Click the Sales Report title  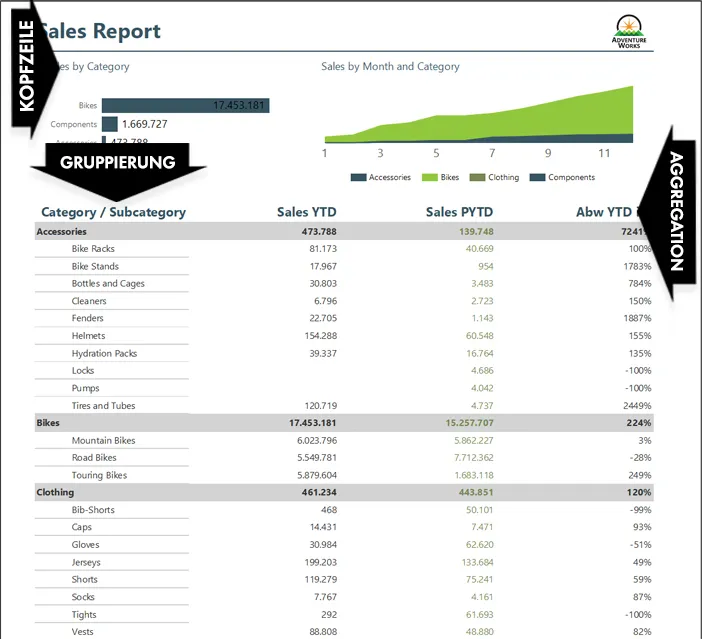(101, 31)
